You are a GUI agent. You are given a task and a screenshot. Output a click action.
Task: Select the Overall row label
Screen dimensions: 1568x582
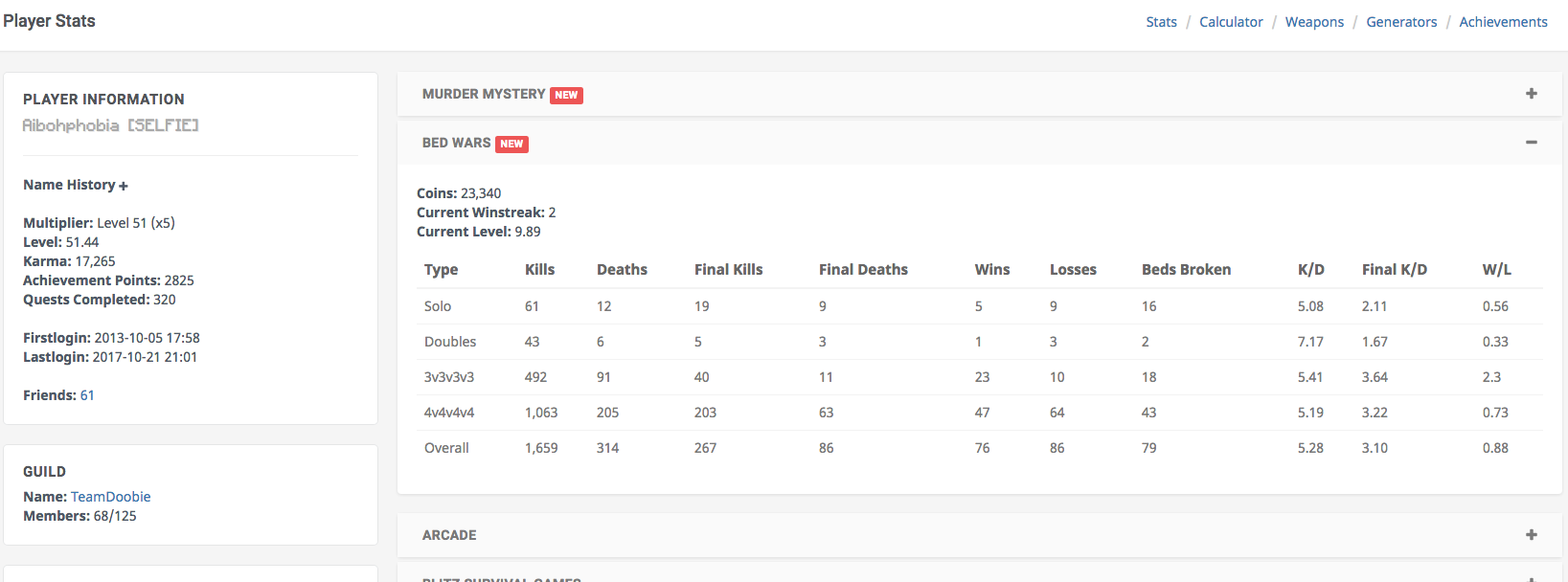coord(446,448)
